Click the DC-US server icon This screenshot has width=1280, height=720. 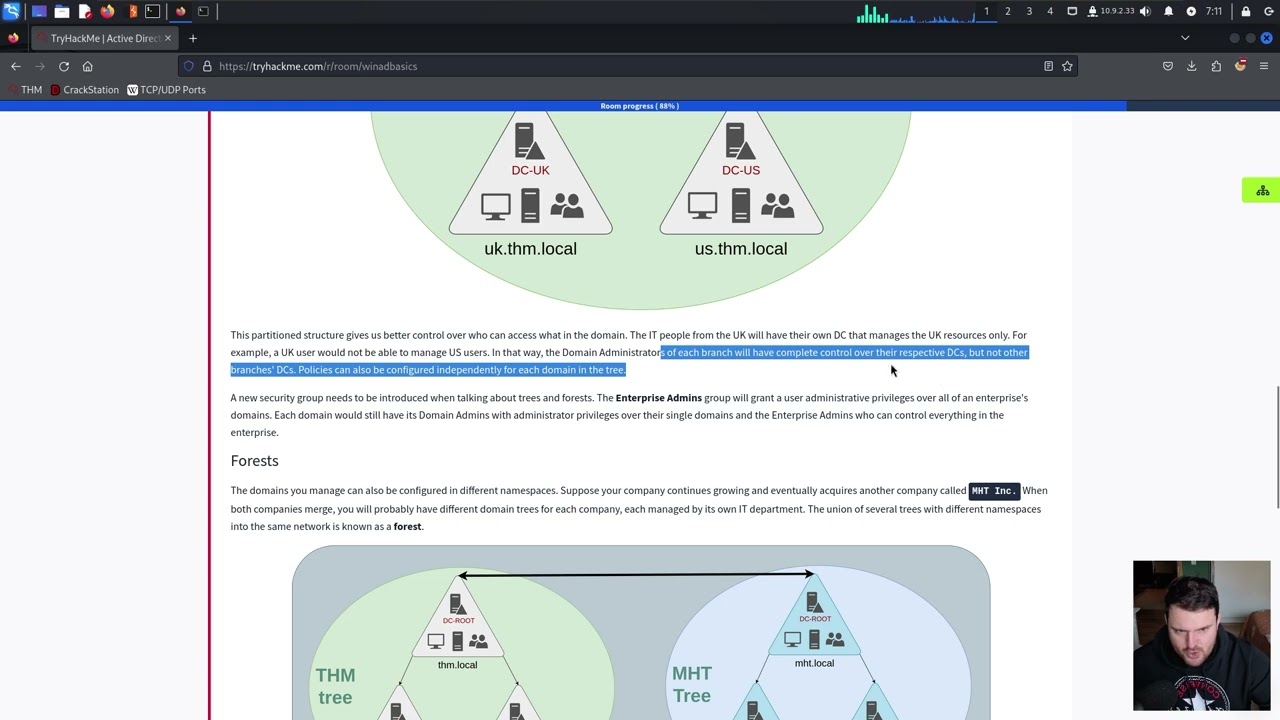[740, 139]
